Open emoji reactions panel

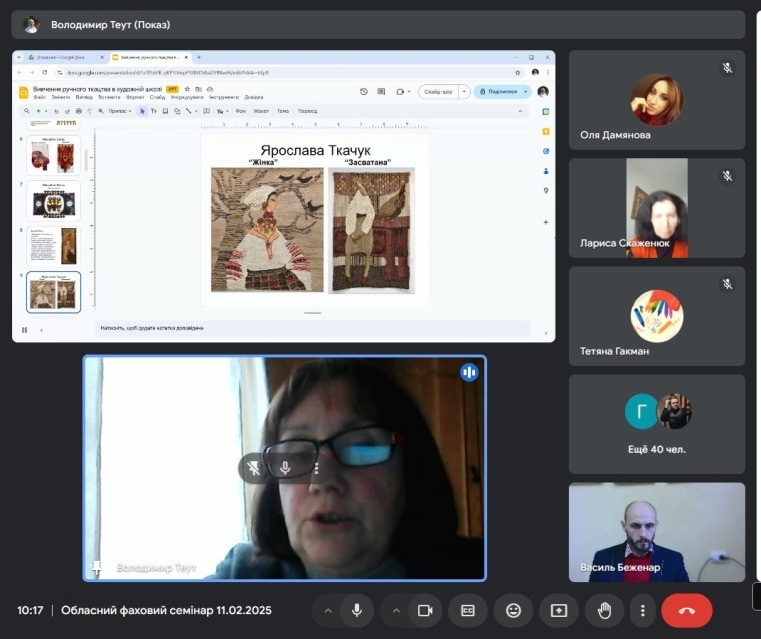[513, 610]
